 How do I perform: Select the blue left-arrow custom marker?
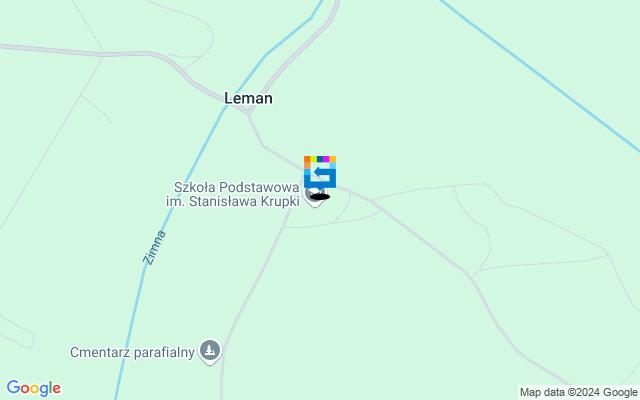pyautogui.click(x=320, y=172)
